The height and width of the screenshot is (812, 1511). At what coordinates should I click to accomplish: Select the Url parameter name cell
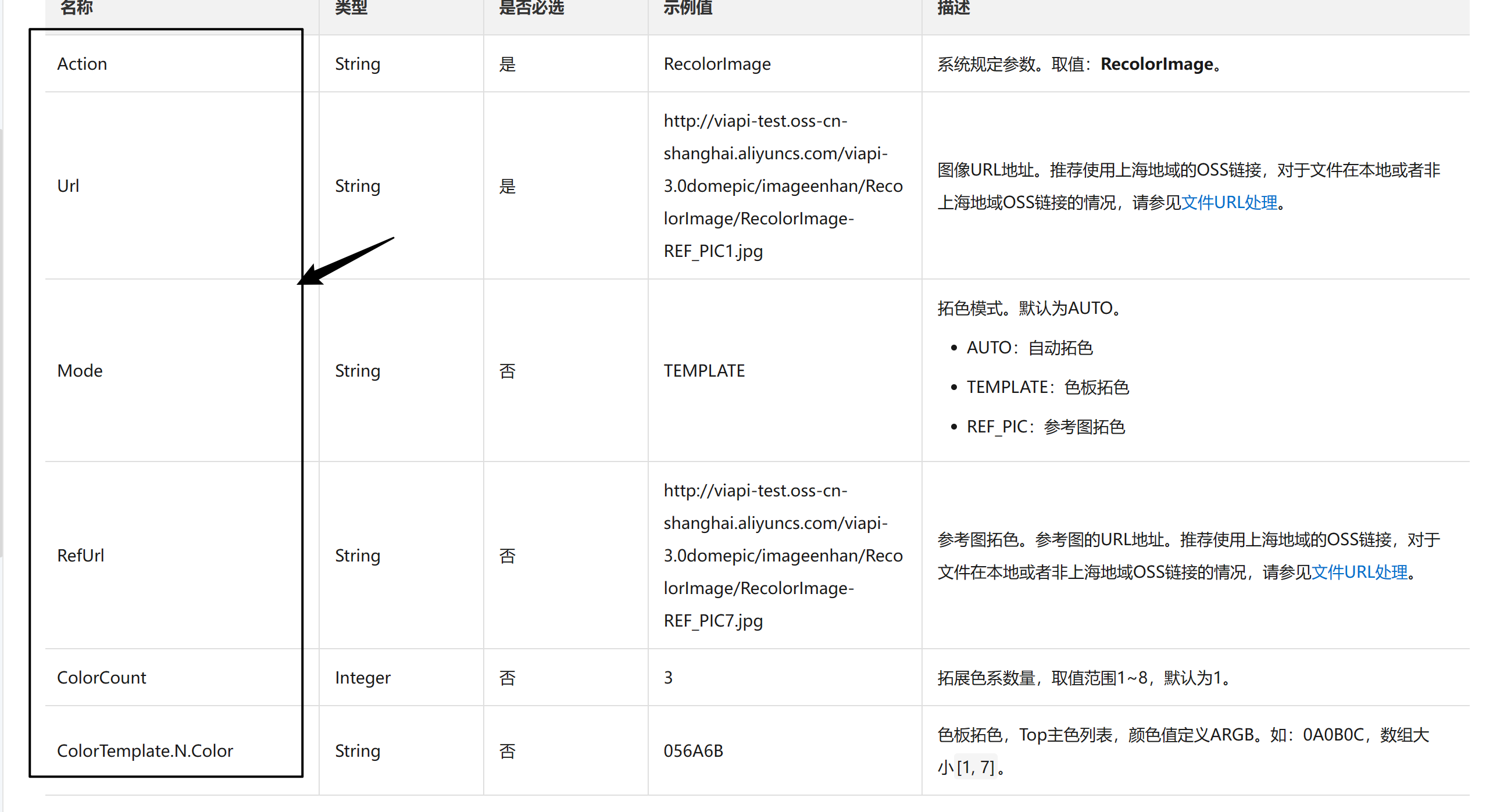coord(68,186)
